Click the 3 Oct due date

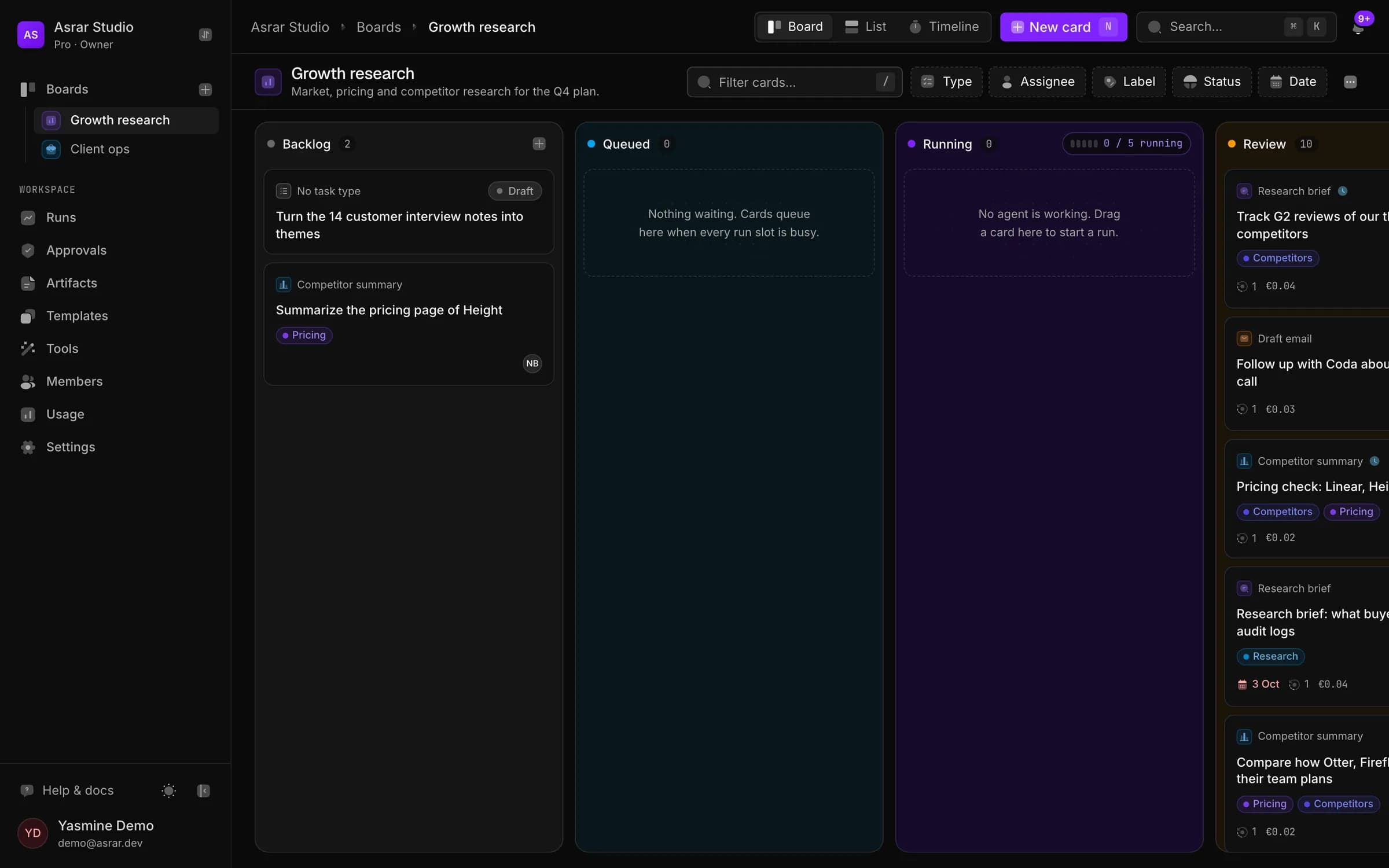[1258, 685]
